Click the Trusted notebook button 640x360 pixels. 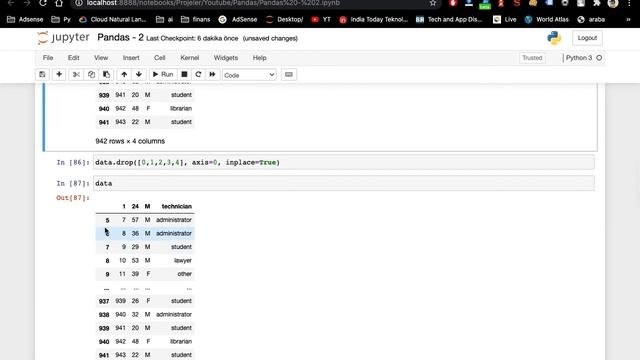pyautogui.click(x=532, y=58)
